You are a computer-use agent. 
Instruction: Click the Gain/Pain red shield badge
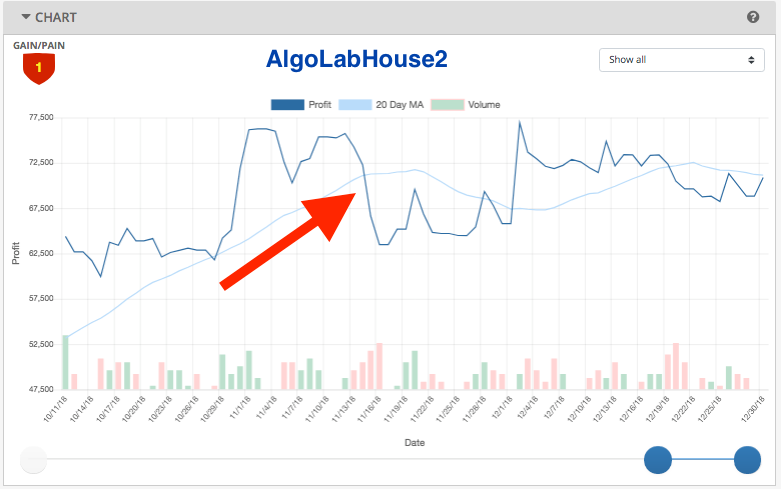(x=39, y=69)
